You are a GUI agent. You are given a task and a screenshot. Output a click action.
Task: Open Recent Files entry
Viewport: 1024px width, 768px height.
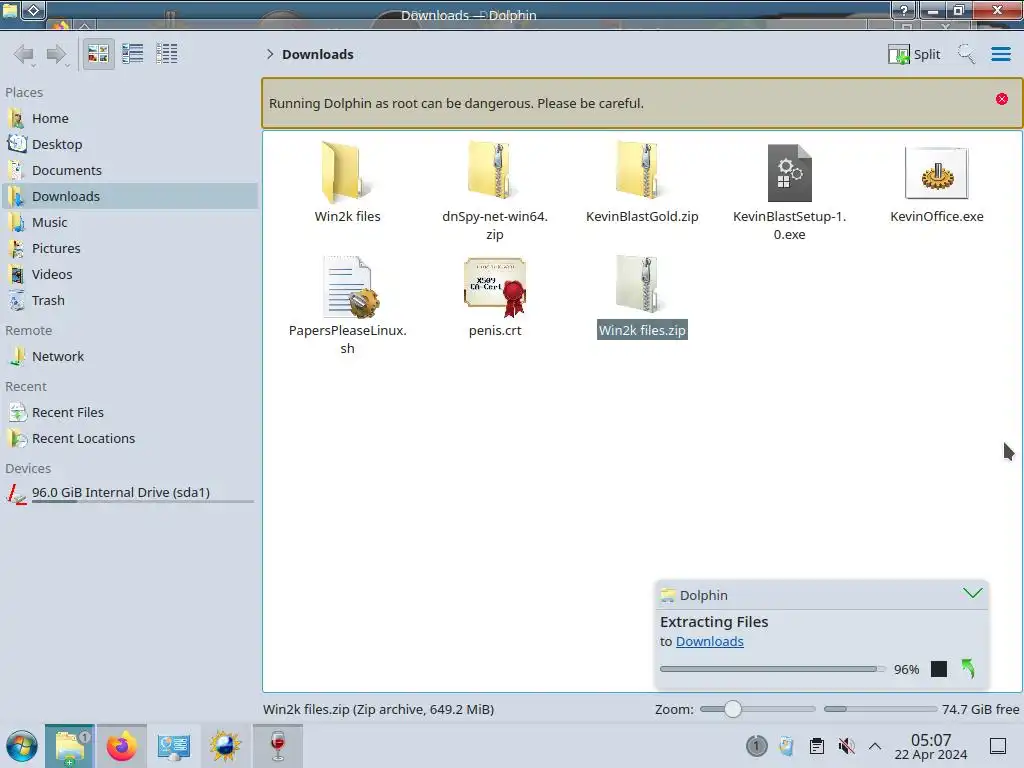131,413
